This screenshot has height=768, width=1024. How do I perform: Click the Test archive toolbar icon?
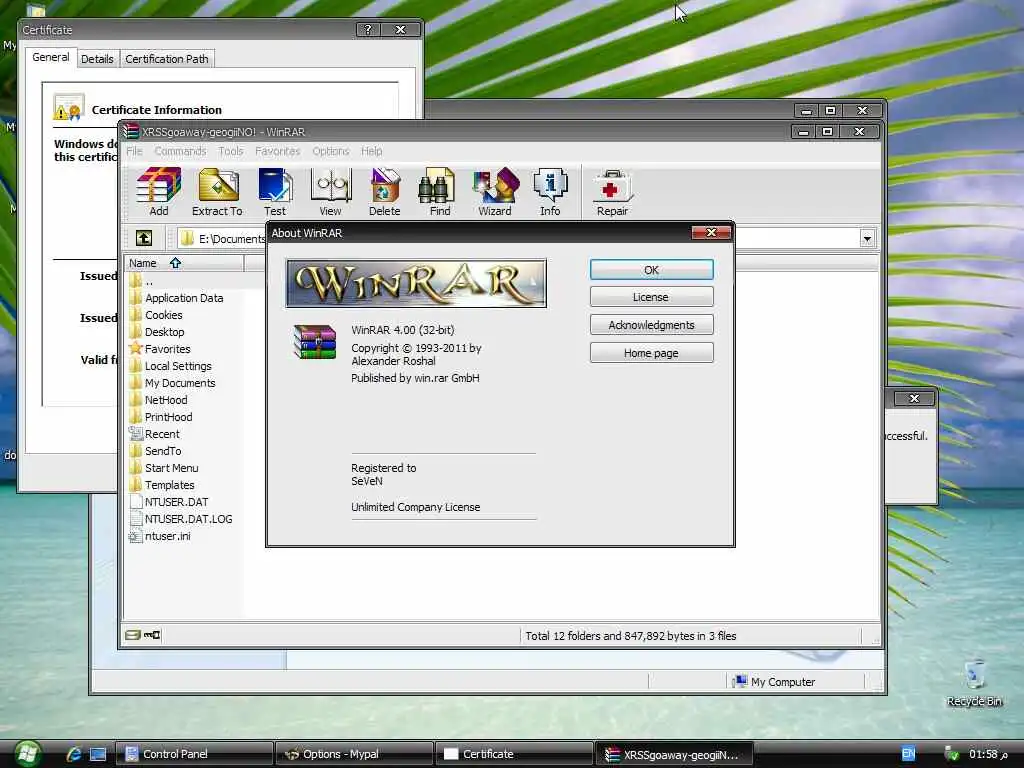(x=275, y=191)
